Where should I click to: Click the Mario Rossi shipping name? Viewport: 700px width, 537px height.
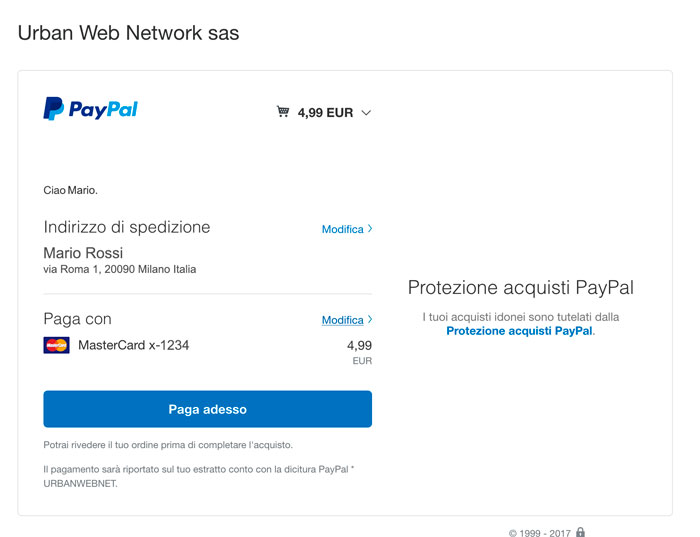pos(83,253)
